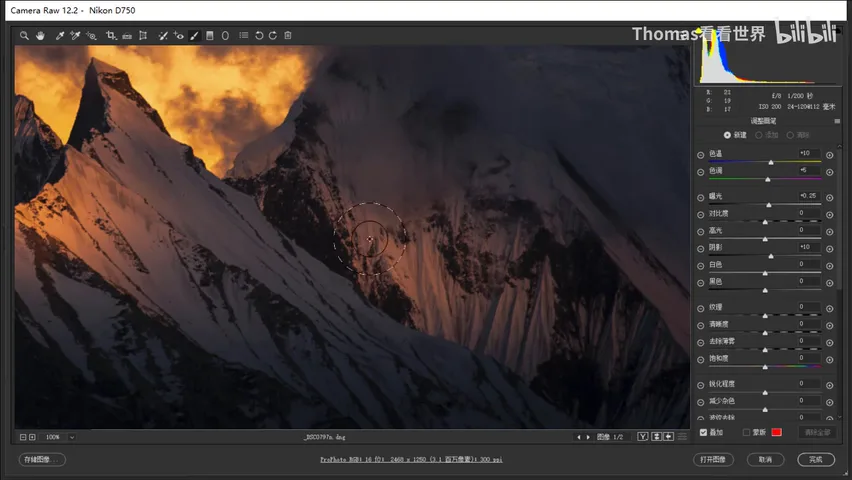Select the Color Sampler tool

[75, 35]
